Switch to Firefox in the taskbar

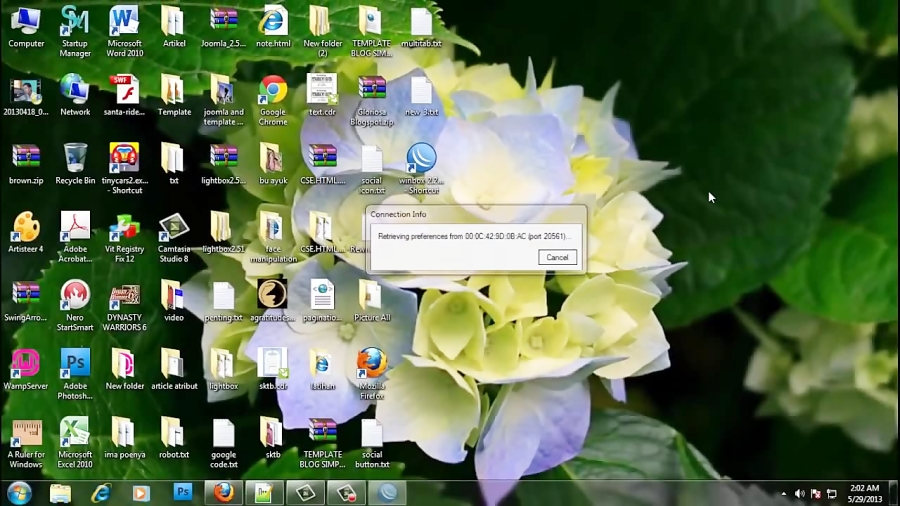coord(223,492)
